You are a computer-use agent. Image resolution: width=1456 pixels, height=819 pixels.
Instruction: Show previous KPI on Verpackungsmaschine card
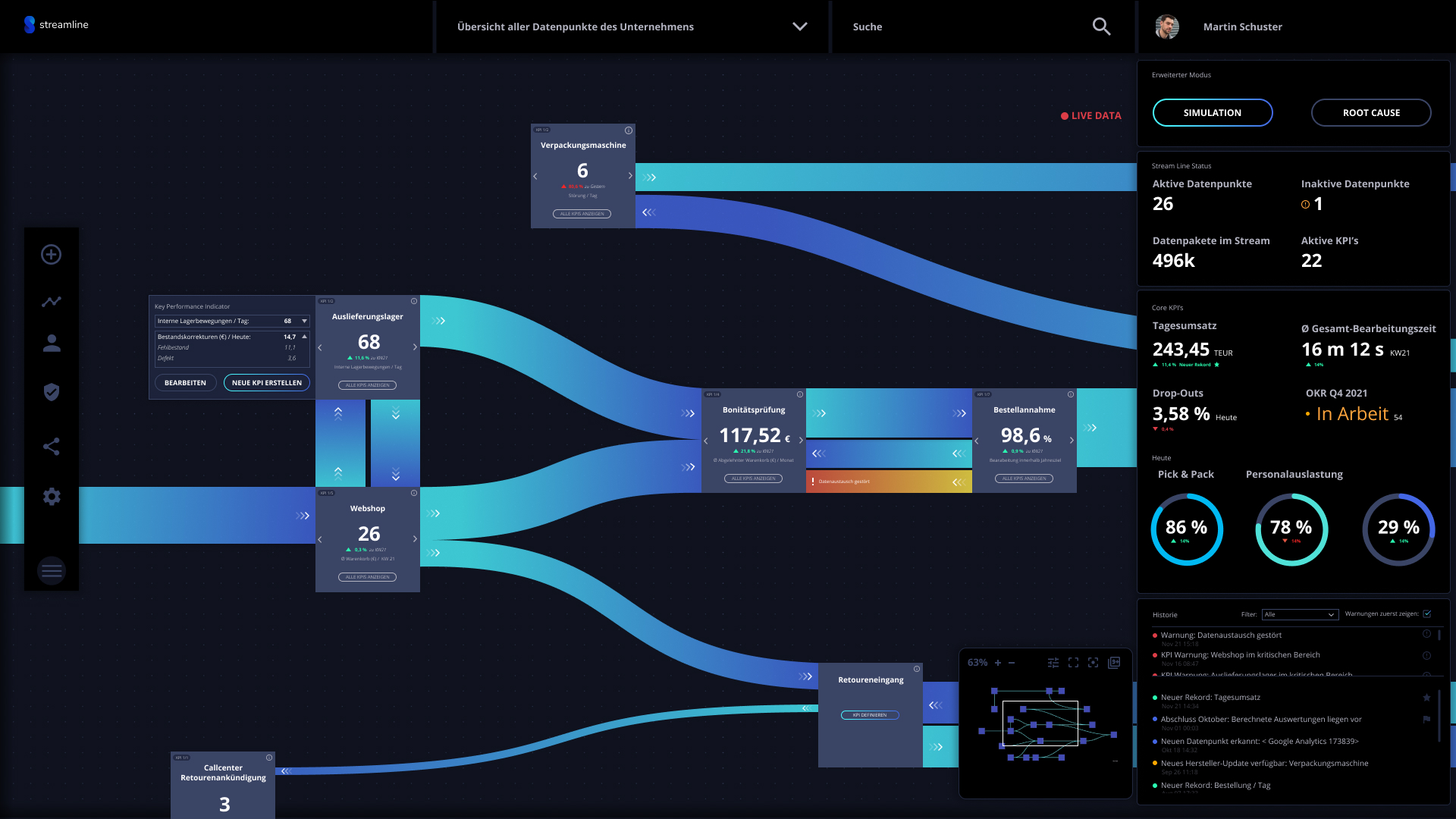535,176
